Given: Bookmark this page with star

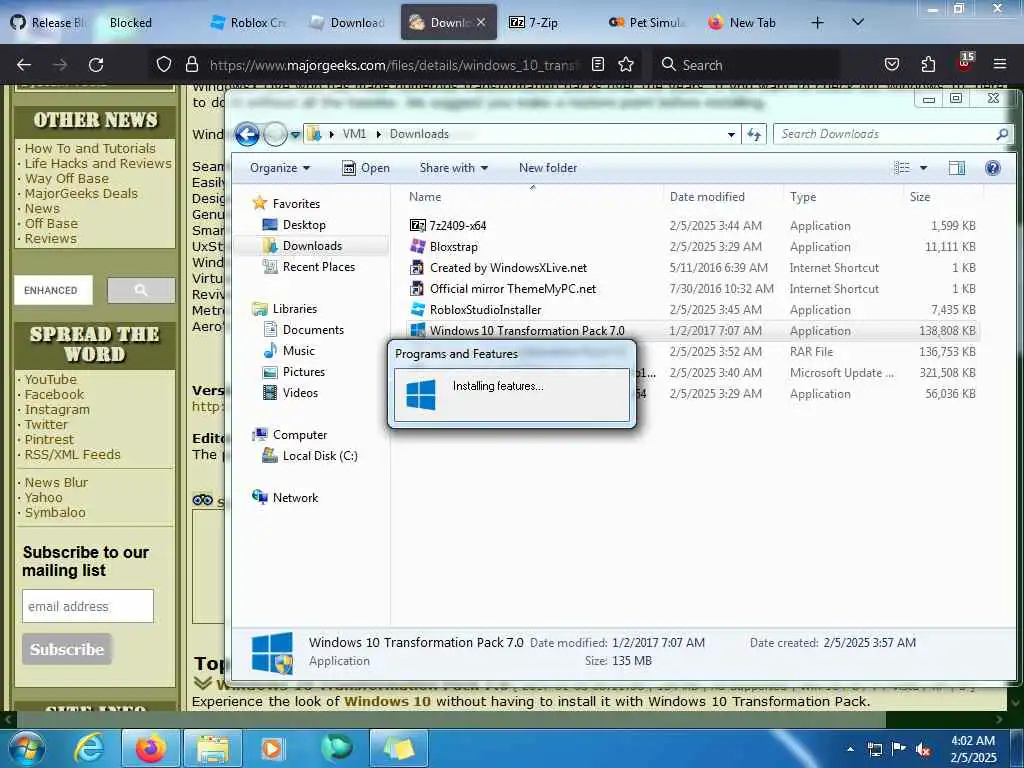Looking at the screenshot, I should point(626,64).
